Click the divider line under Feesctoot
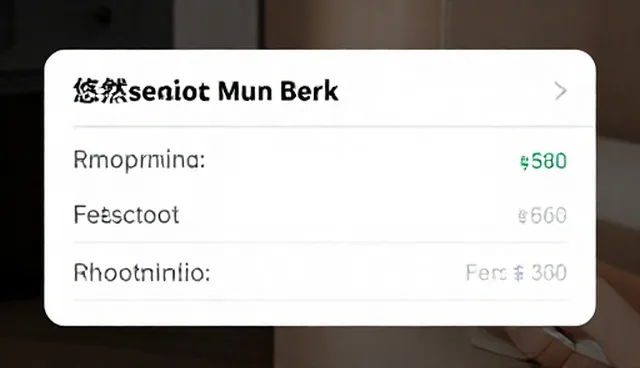640x368 pixels. [321, 242]
